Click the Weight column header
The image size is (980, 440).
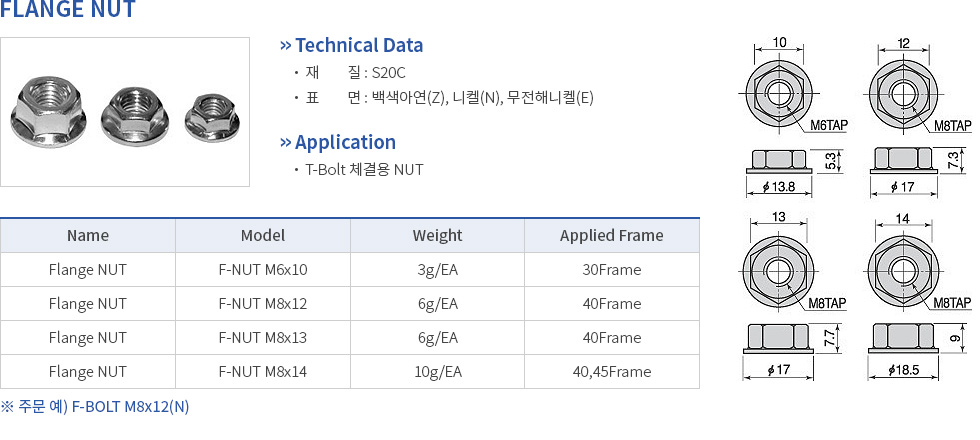click(437, 236)
